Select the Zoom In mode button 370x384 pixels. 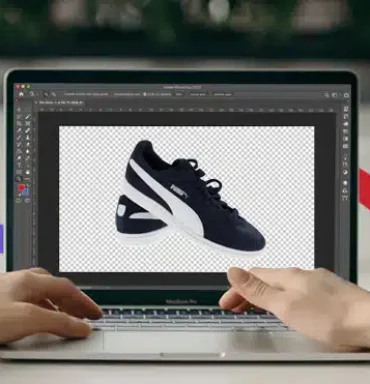point(46,94)
